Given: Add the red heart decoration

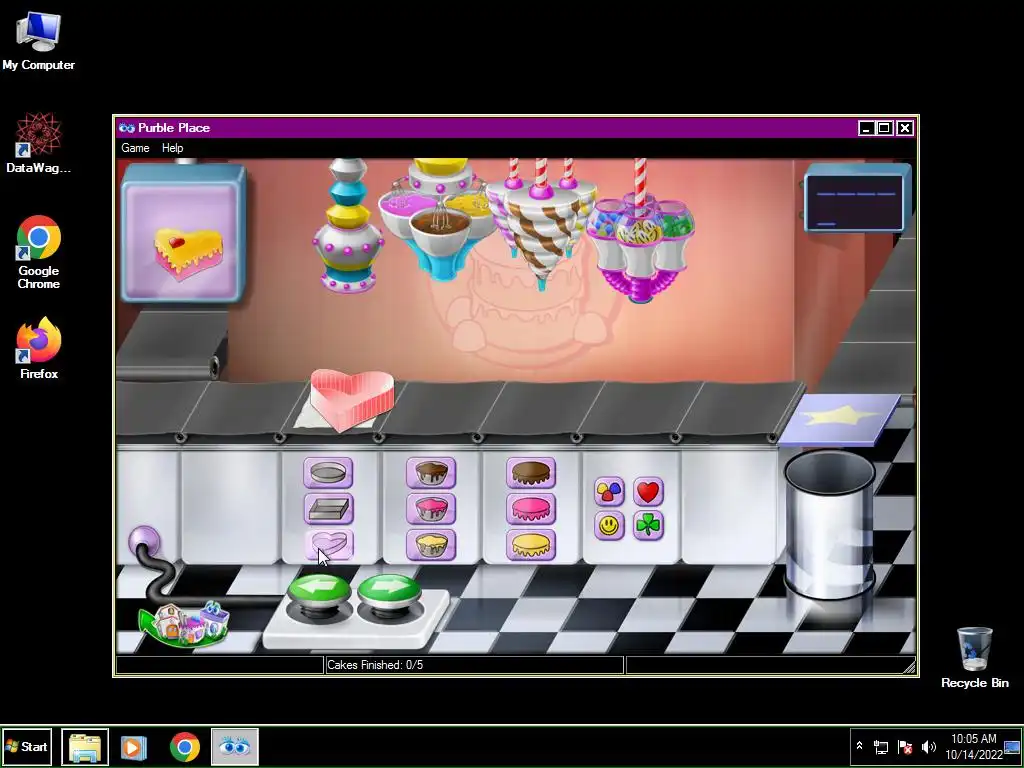Looking at the screenshot, I should coord(648,491).
